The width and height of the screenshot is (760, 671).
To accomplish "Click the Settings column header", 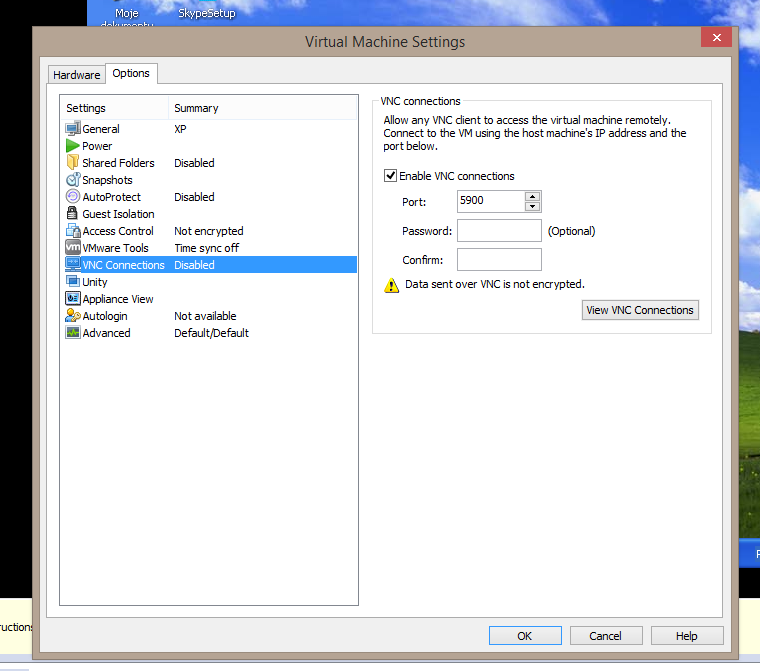I will tap(114, 108).
